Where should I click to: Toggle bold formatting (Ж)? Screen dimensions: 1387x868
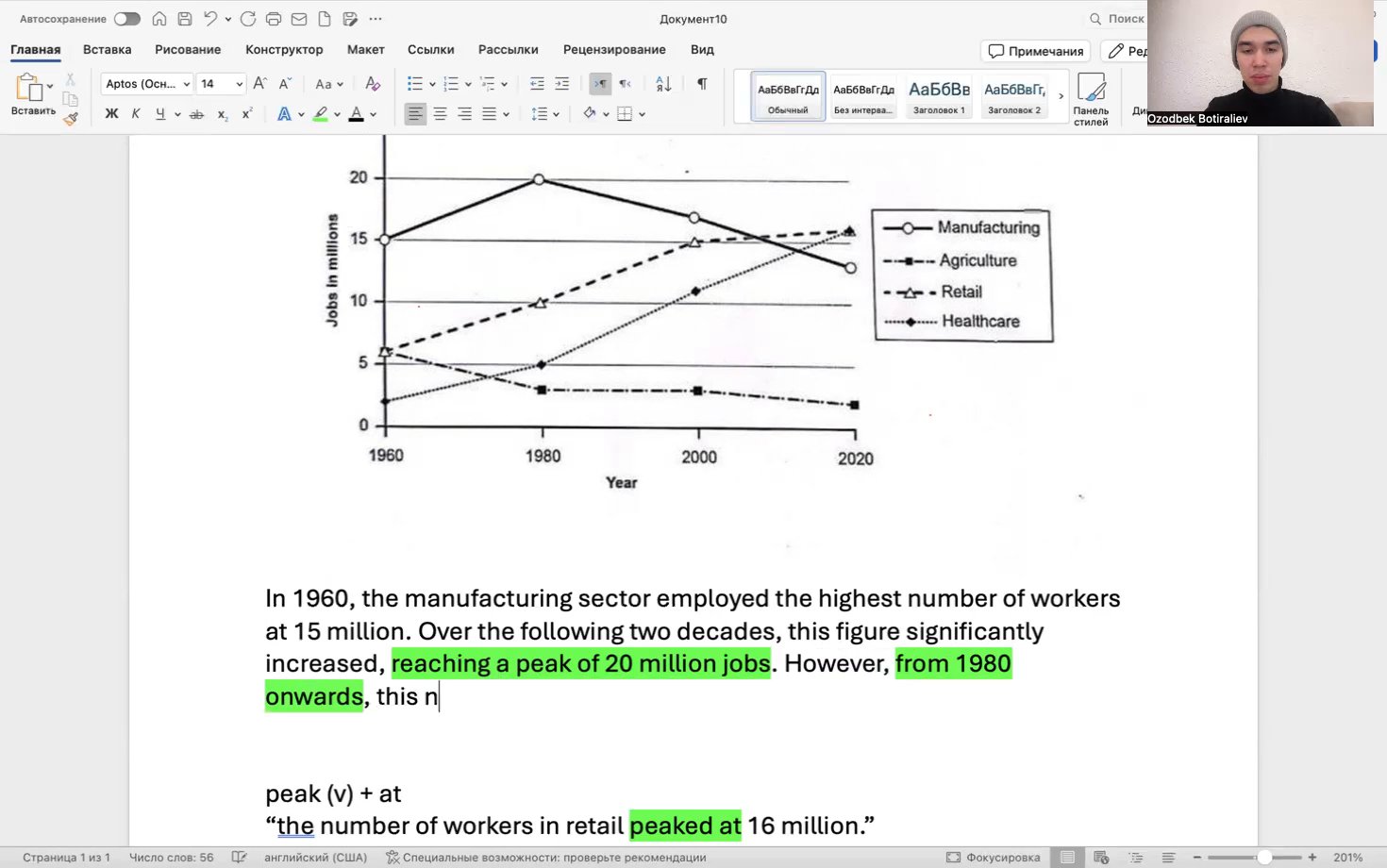[111, 113]
